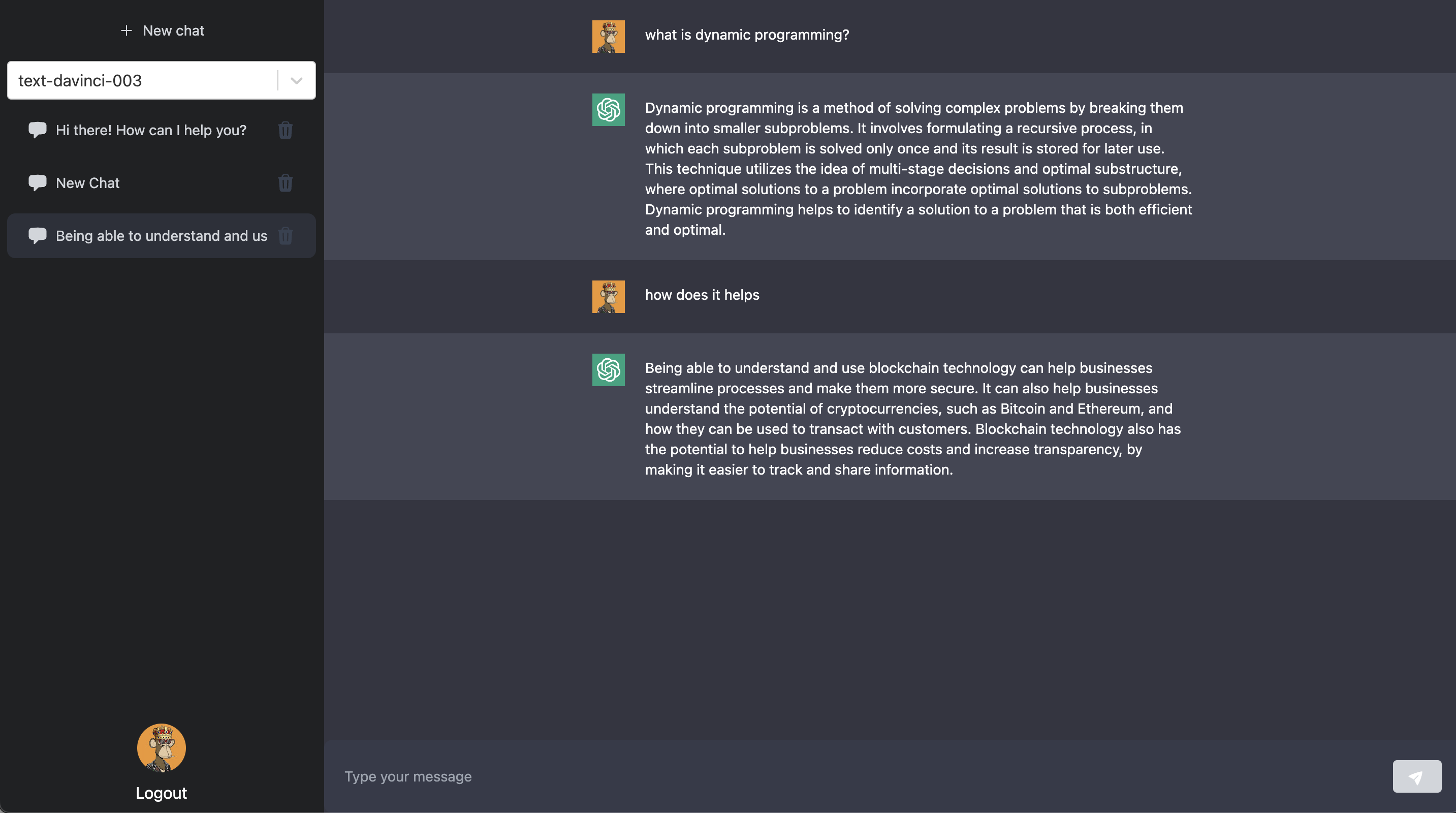The height and width of the screenshot is (813, 1456).
Task: Expand the model dropdown chevron arrow
Action: [x=297, y=80]
